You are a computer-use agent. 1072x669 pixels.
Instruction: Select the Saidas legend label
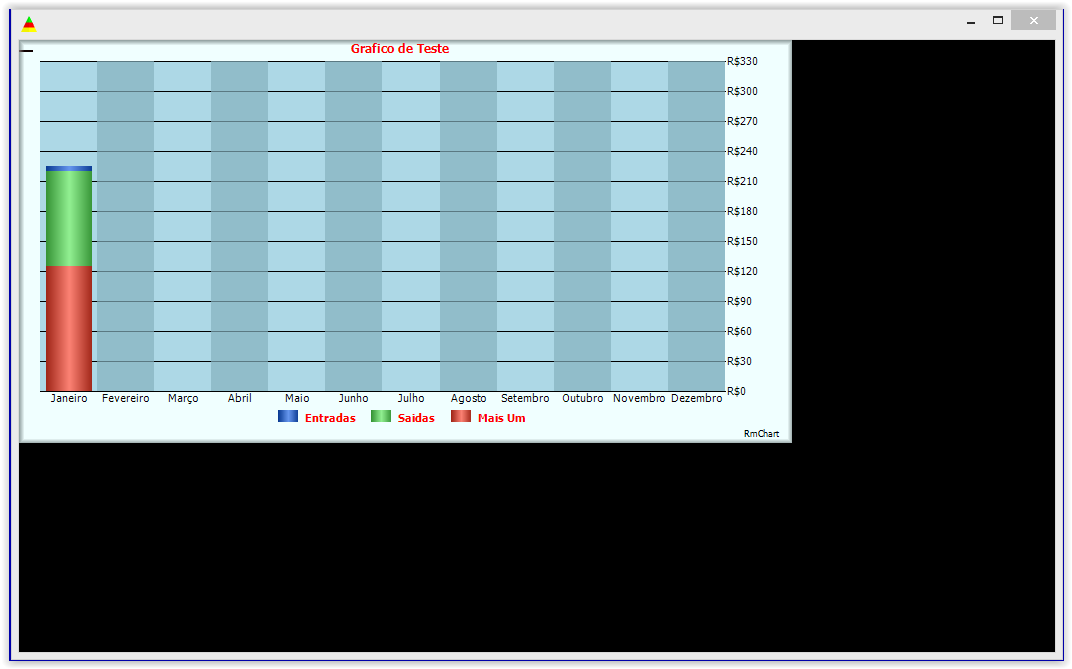pos(416,418)
